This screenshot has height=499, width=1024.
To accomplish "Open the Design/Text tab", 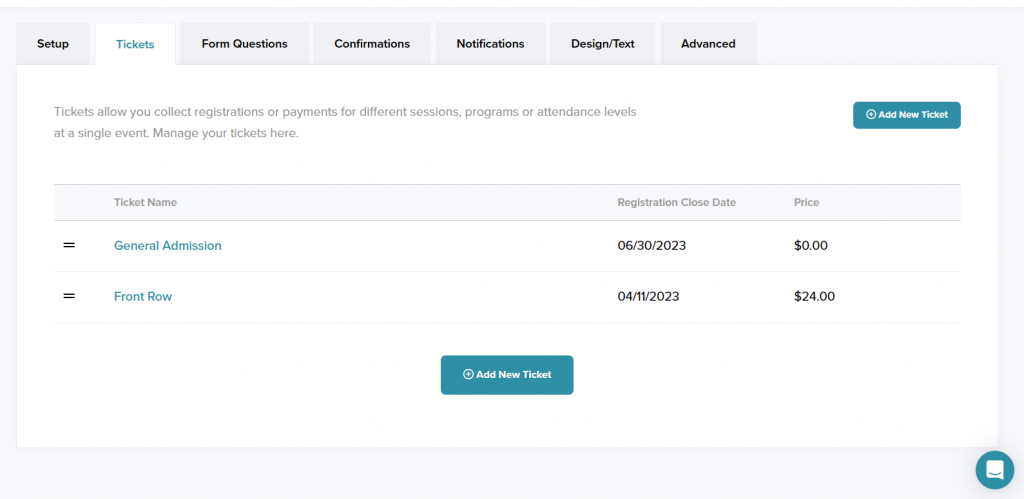I will [x=603, y=44].
